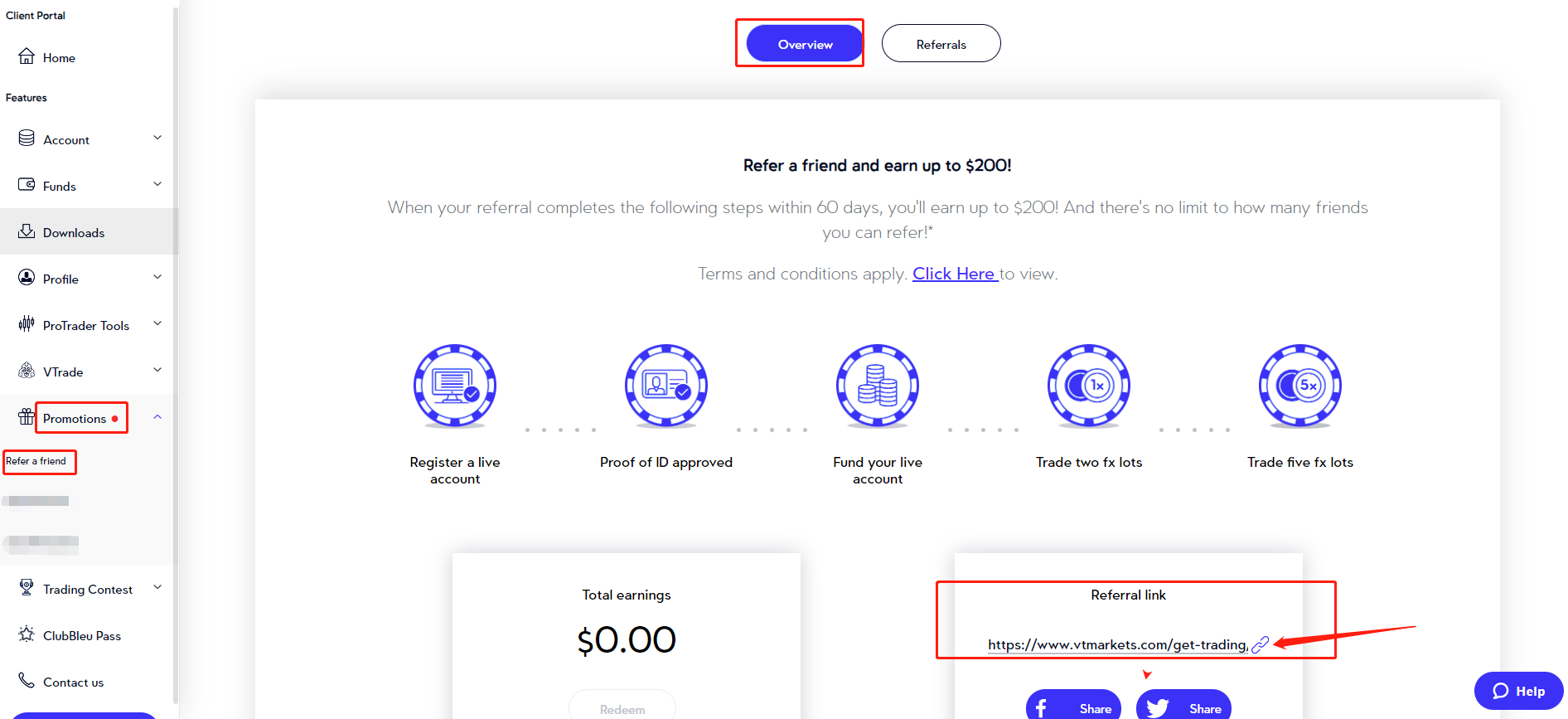Open the Click Here terms link
This screenshot has height=719, width=1568.
[x=954, y=274]
